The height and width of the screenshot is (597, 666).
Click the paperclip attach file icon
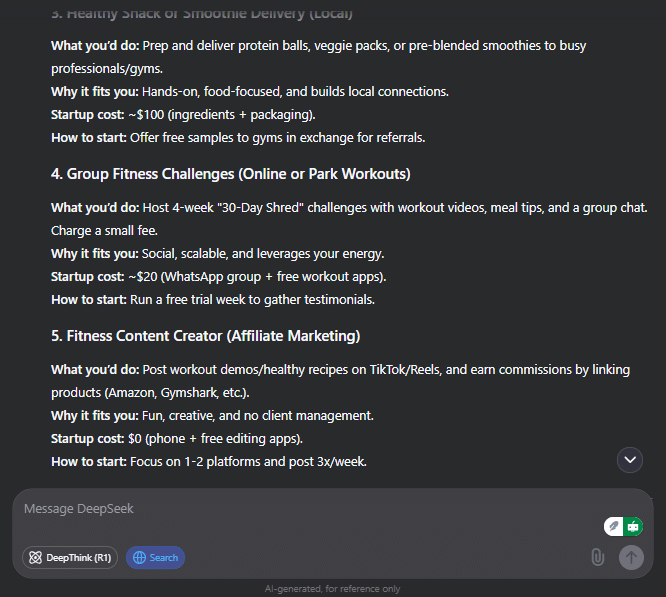[598, 557]
